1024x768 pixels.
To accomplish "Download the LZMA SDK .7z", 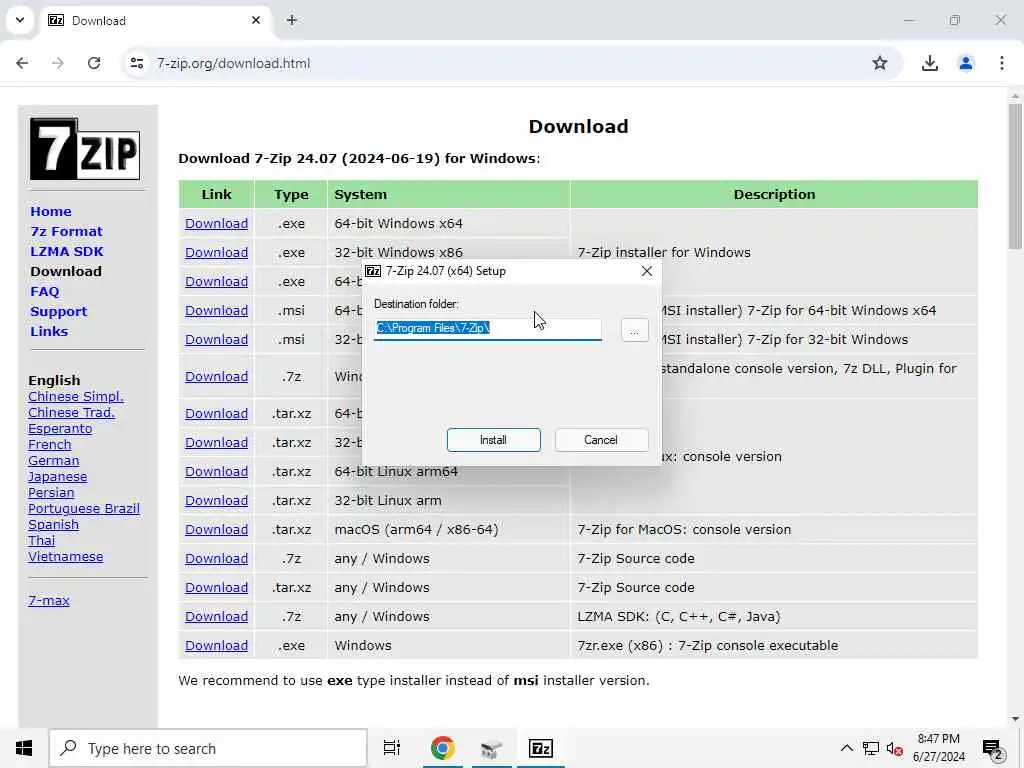I will pos(216,616).
